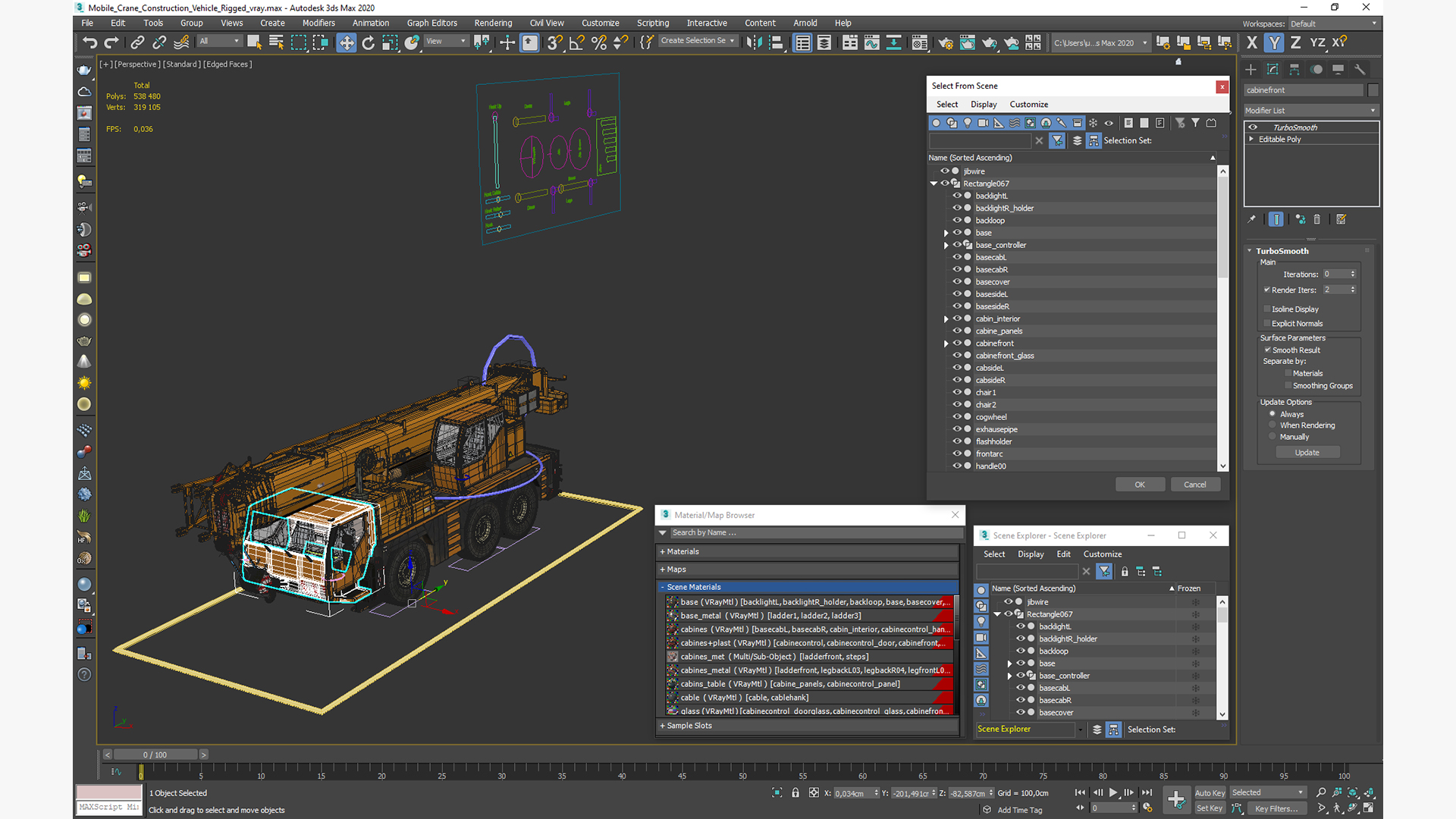Click the Redo arrow in main toolbar
The width and height of the screenshot is (1456, 819).
pyautogui.click(x=111, y=42)
